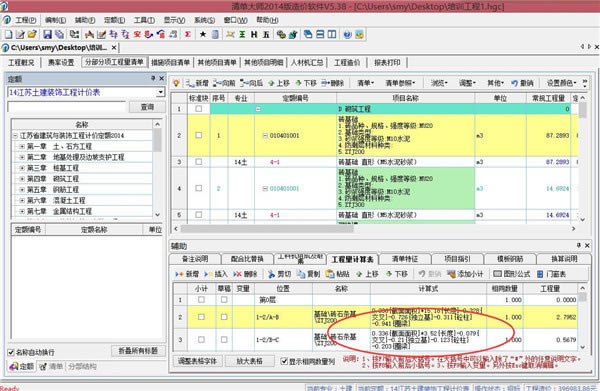Screen dimensions: 600x391
Task: Collapse first 010401001 item in row 2
Action: 265,135
